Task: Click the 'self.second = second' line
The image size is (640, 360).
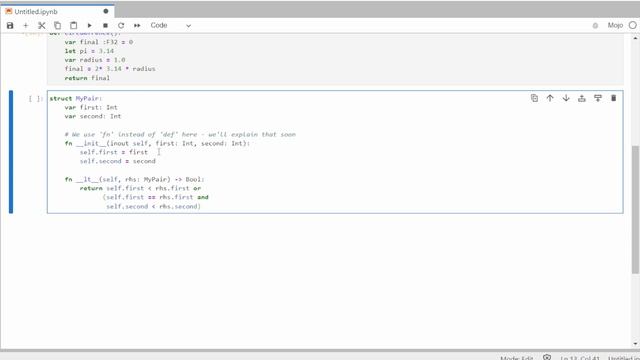Action: click(118, 161)
